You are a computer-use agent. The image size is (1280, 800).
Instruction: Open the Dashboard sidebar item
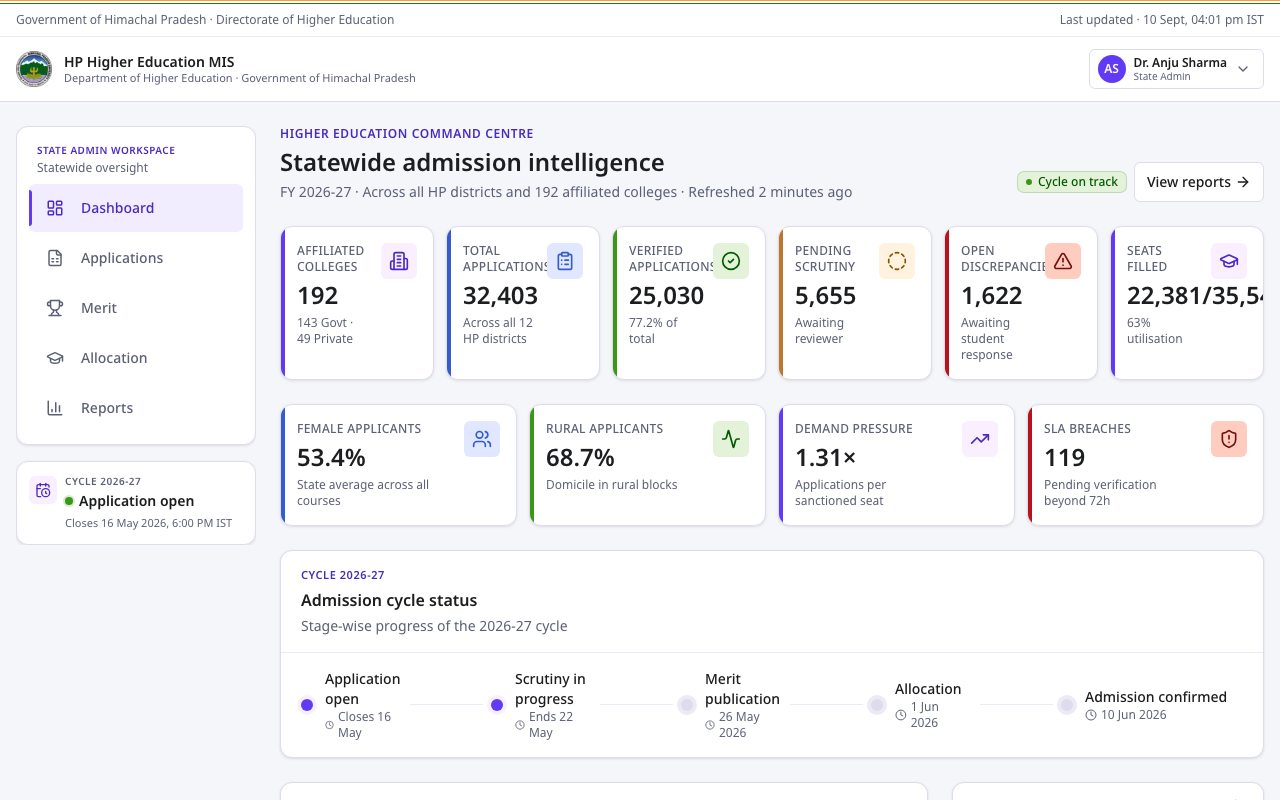tap(136, 208)
